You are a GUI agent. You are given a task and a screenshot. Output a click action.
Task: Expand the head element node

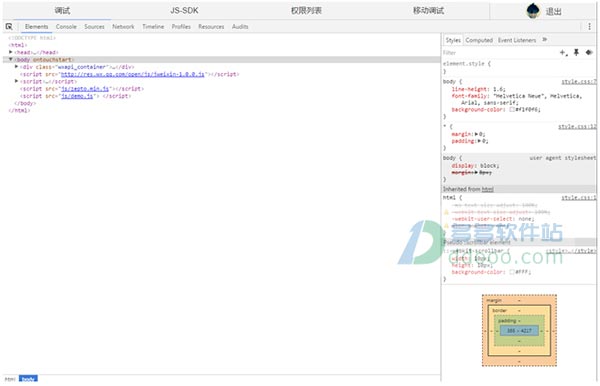click(x=11, y=52)
